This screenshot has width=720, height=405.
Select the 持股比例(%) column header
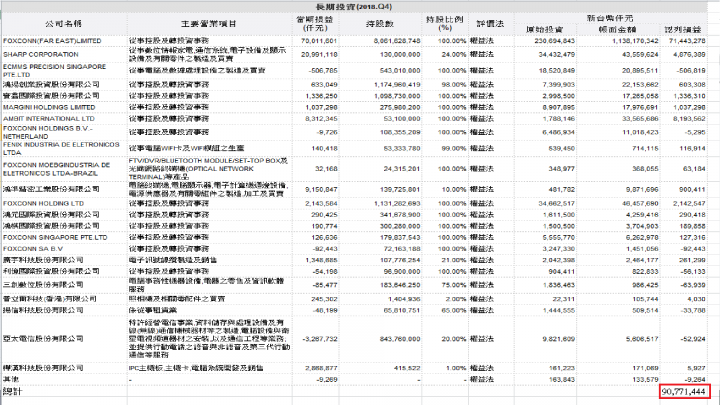[x=444, y=24]
